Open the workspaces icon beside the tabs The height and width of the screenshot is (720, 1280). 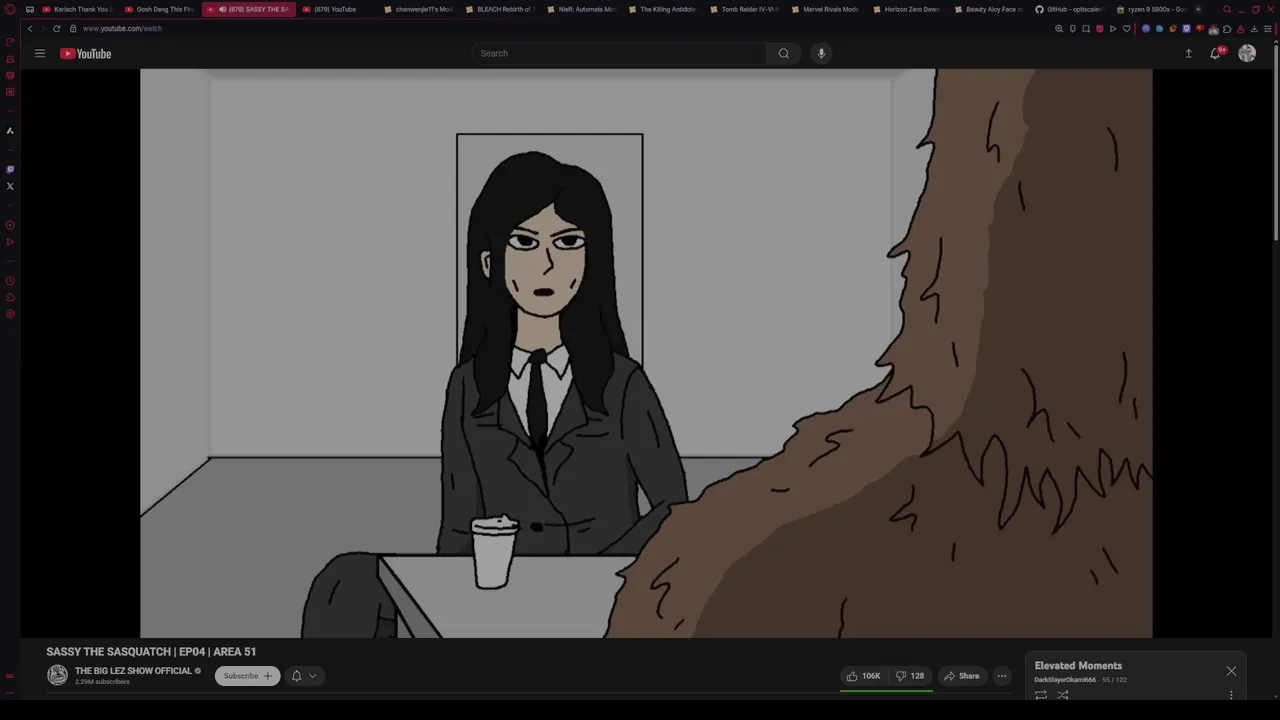(x=29, y=9)
